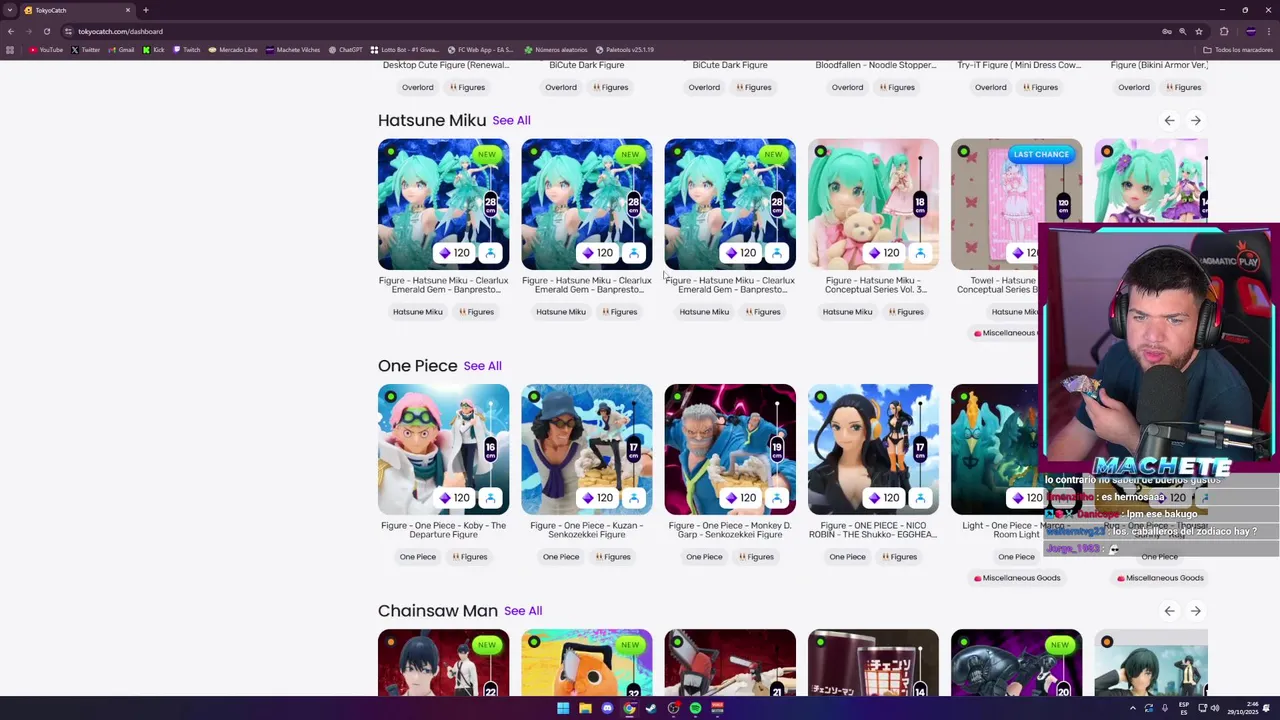Open the ChatGPT bookmark

pyautogui.click(x=346, y=50)
